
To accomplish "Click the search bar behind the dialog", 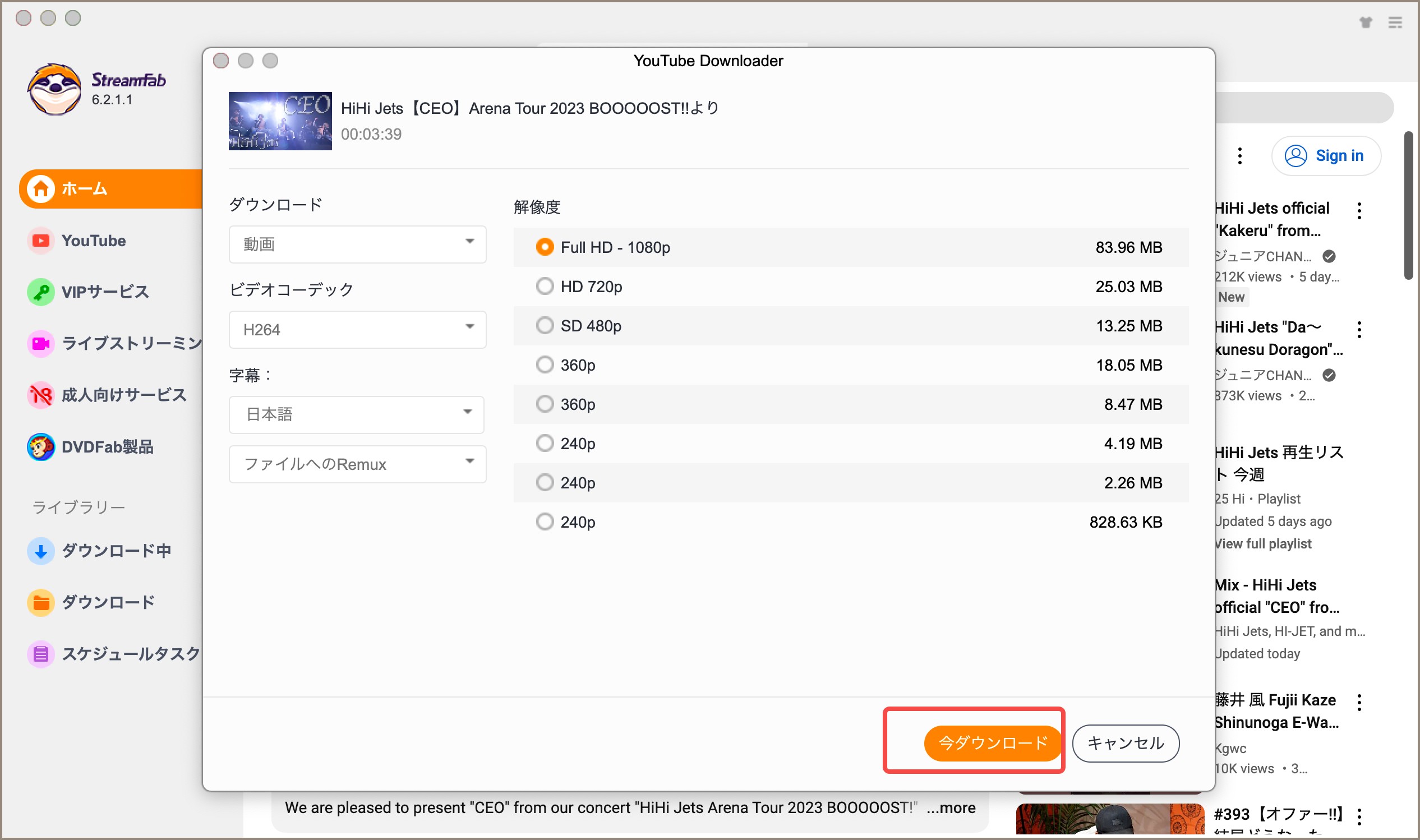I will [1304, 108].
